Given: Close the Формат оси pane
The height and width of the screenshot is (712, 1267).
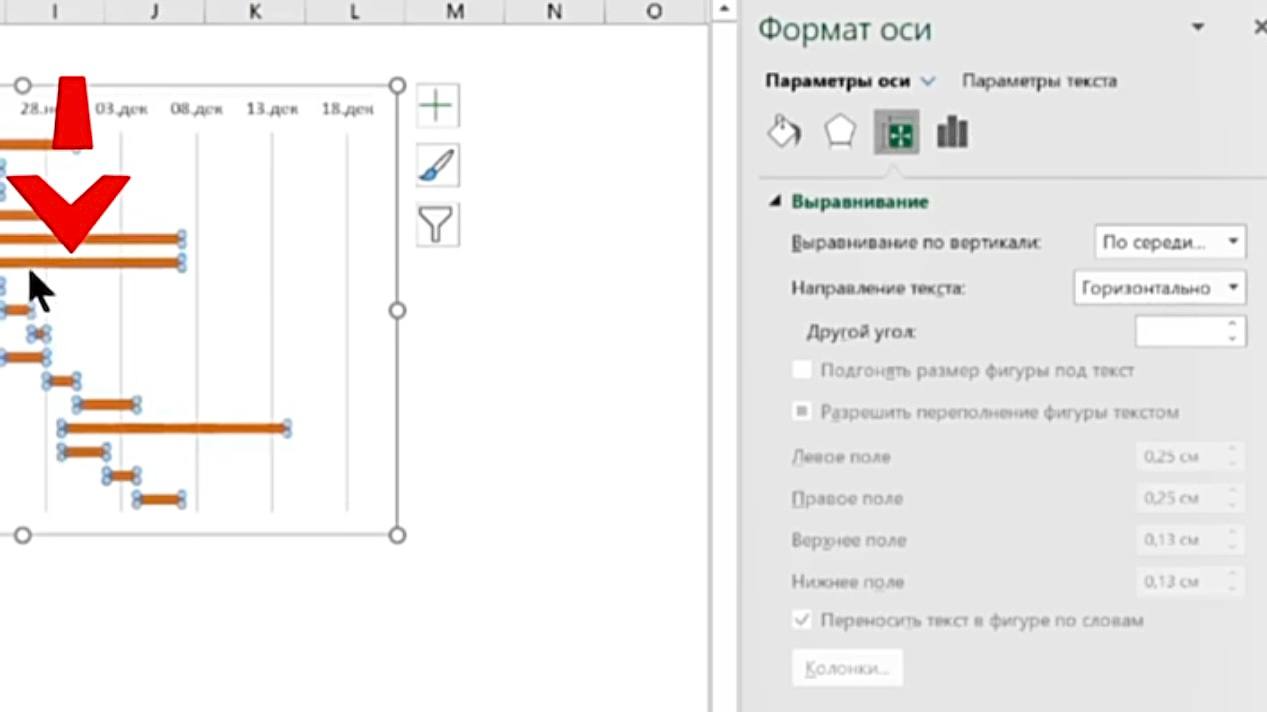Looking at the screenshot, I should point(1259,28).
